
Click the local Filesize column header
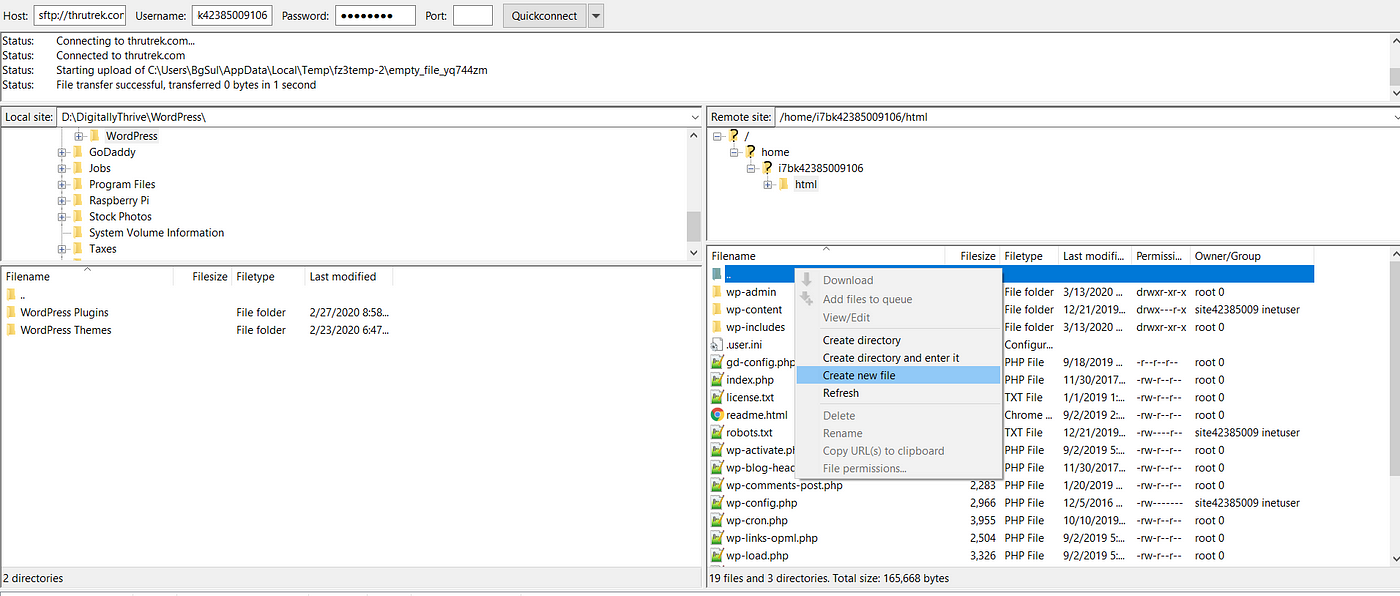click(203, 277)
